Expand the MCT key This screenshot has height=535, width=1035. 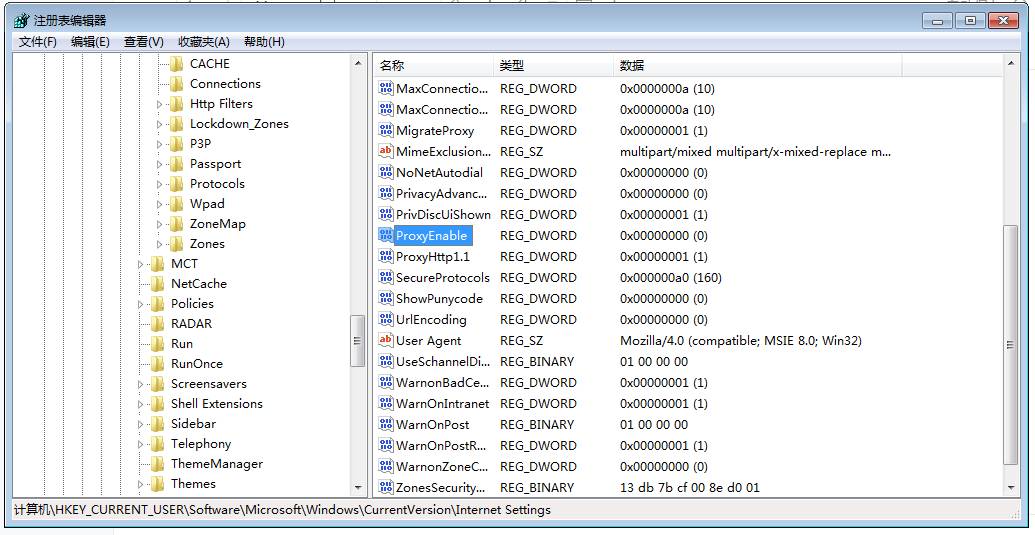tap(141, 264)
